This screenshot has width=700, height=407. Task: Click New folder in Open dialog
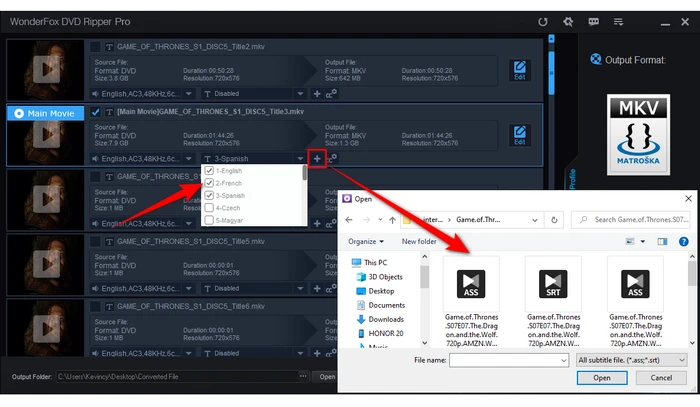coord(419,241)
